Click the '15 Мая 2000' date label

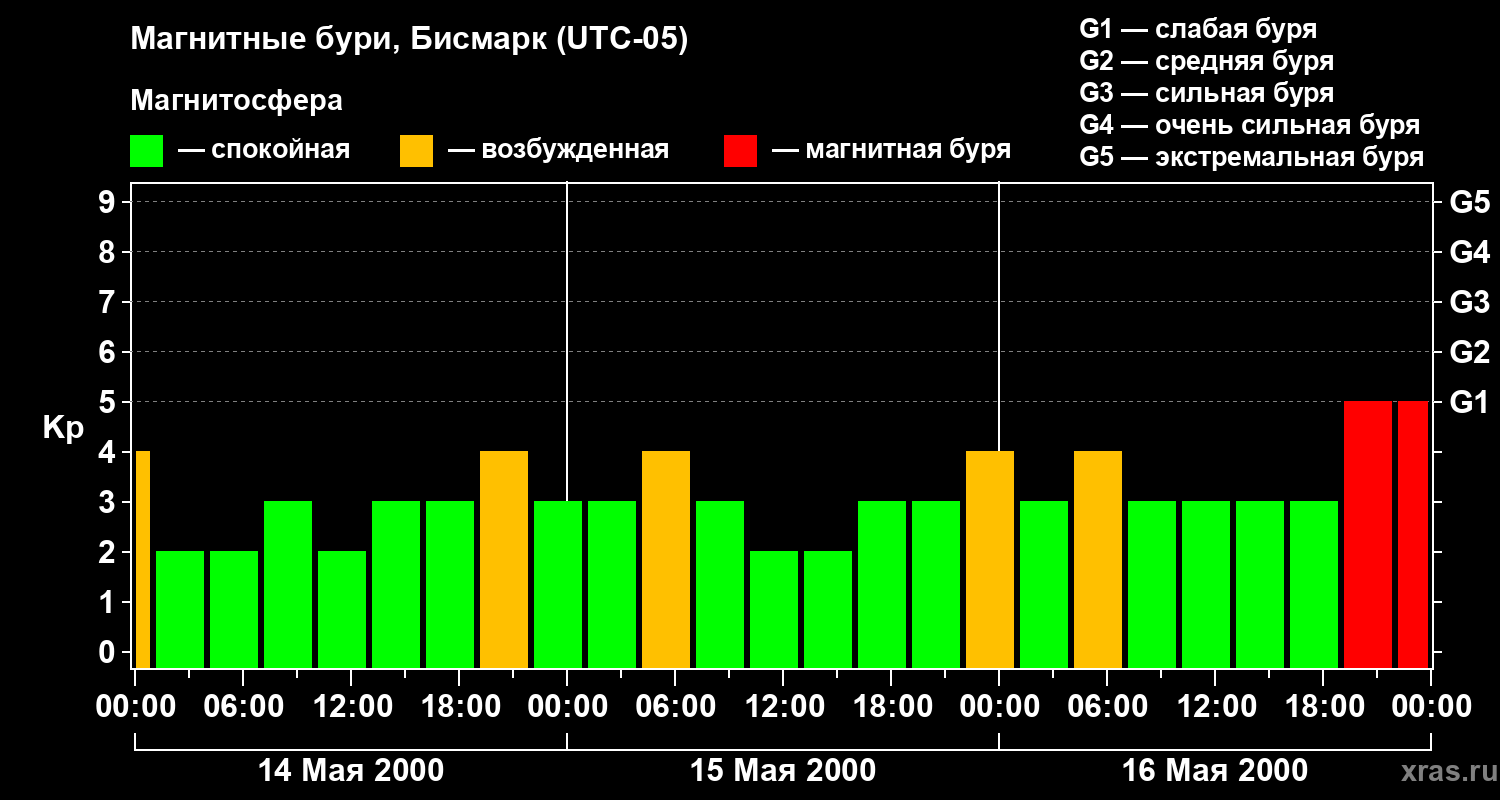coord(783,771)
